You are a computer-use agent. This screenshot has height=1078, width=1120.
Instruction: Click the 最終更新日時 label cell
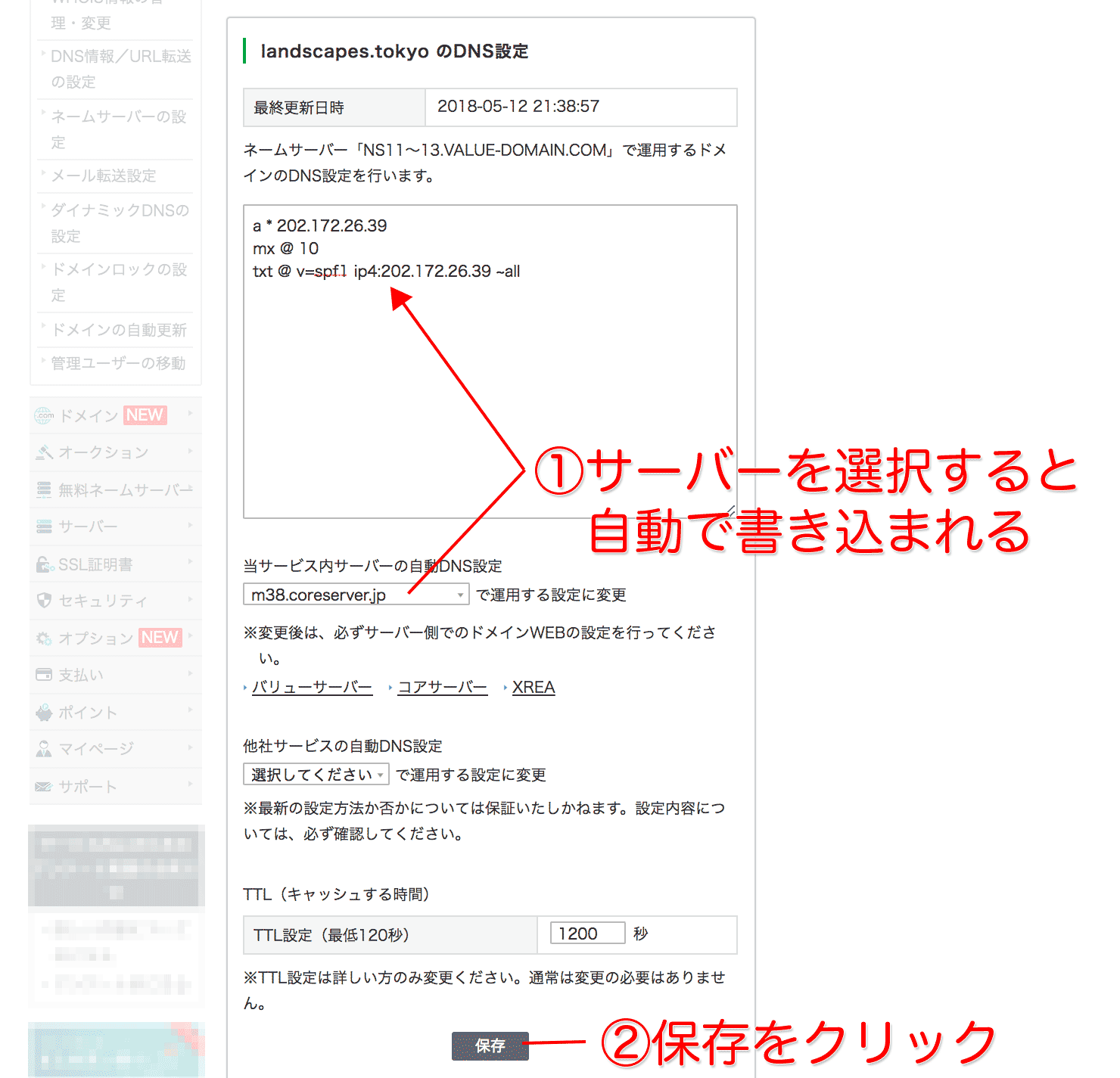[x=334, y=107]
